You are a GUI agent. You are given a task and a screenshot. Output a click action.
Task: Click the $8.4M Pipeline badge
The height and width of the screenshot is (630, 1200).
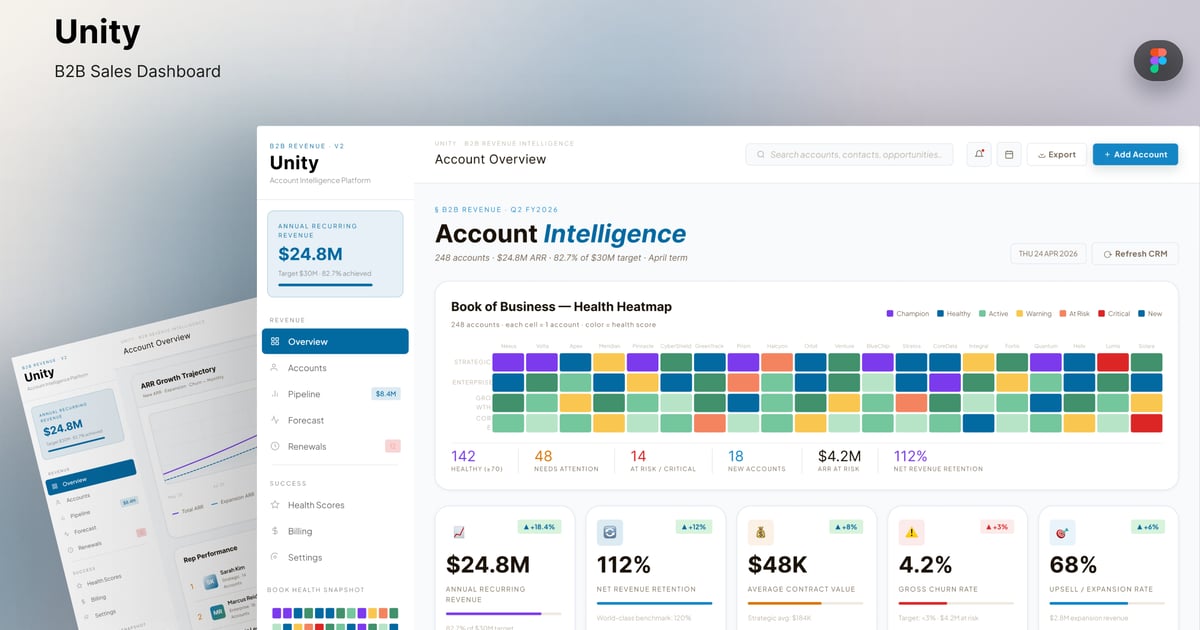[x=386, y=394]
